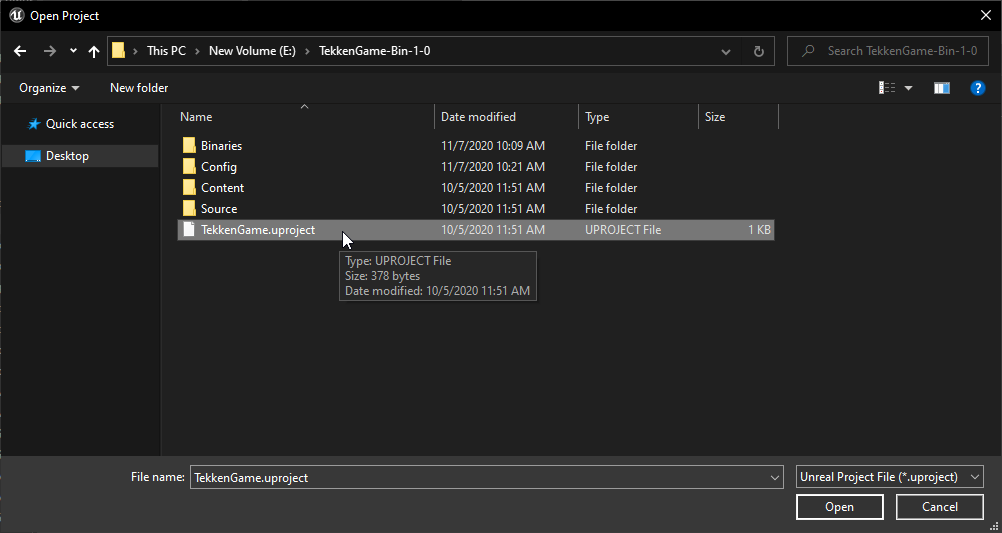Click the star icon beside Quick access

(x=34, y=124)
